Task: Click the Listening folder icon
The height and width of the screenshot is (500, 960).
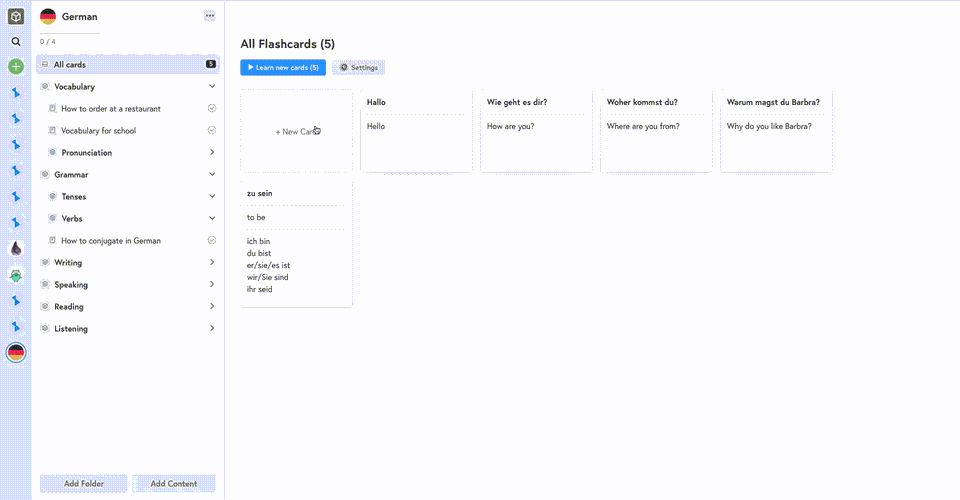Action: pyautogui.click(x=45, y=329)
